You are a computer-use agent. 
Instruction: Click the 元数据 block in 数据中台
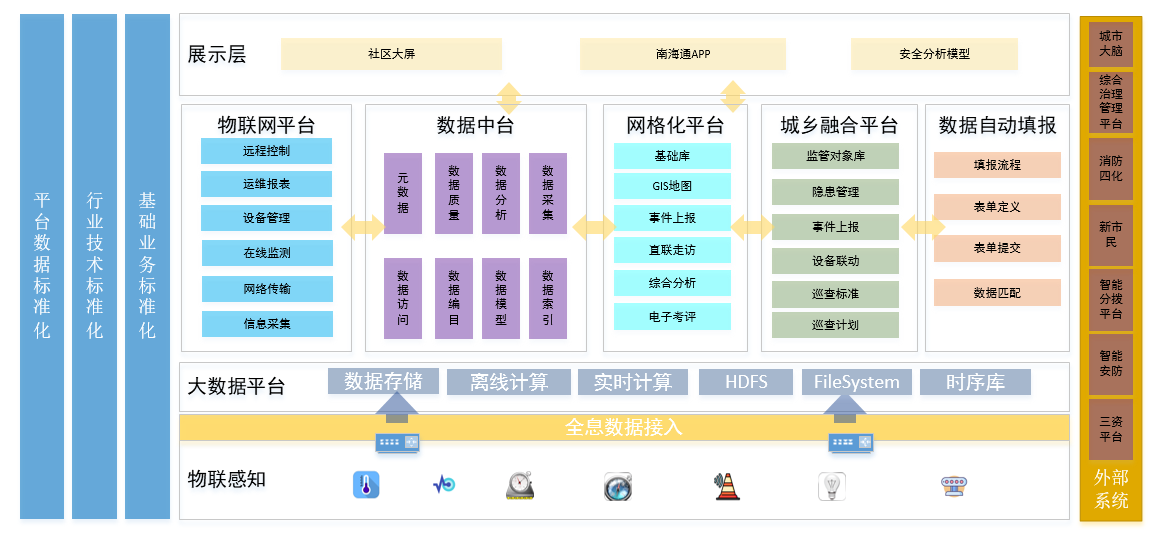[402, 193]
